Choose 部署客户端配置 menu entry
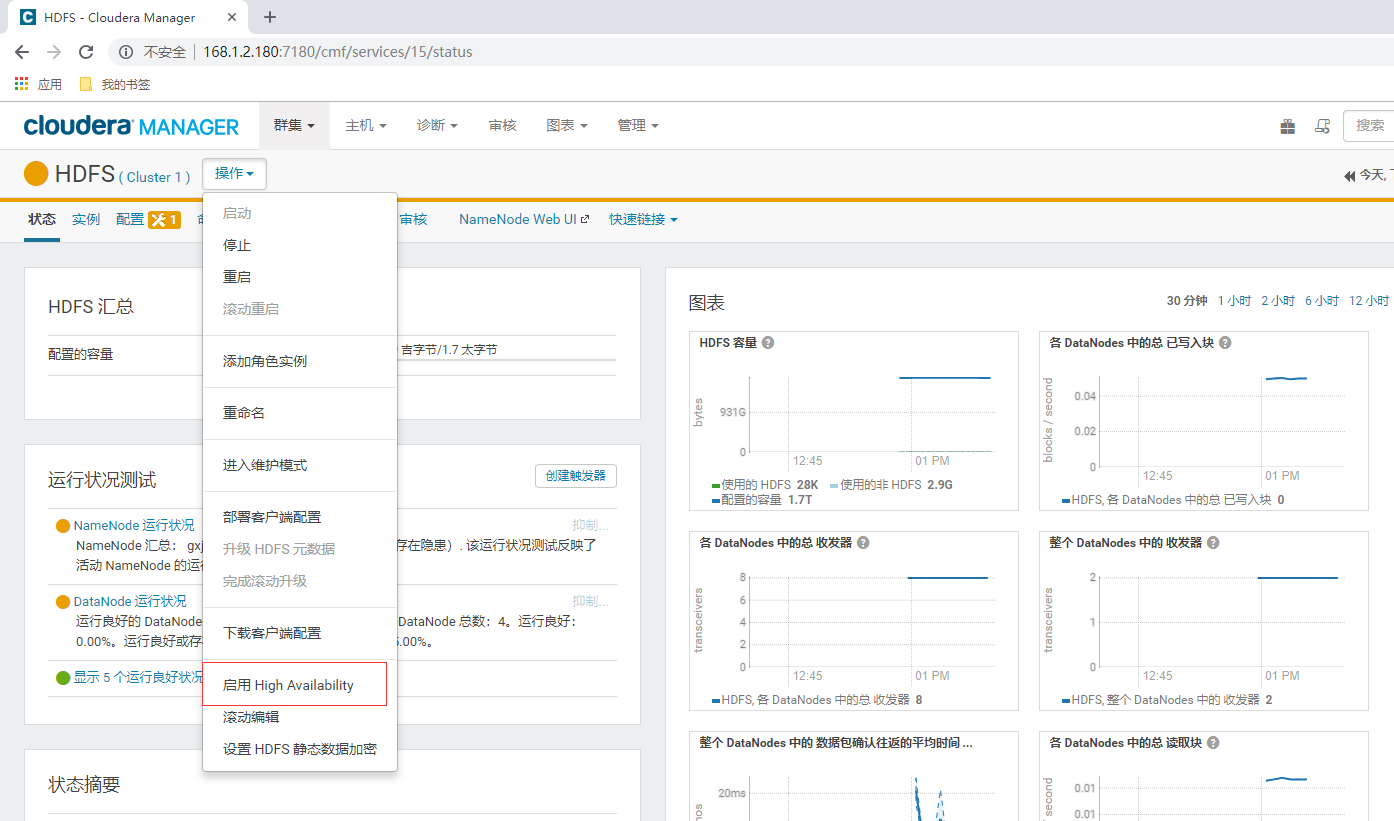The height and width of the screenshot is (821, 1394). tap(300, 517)
